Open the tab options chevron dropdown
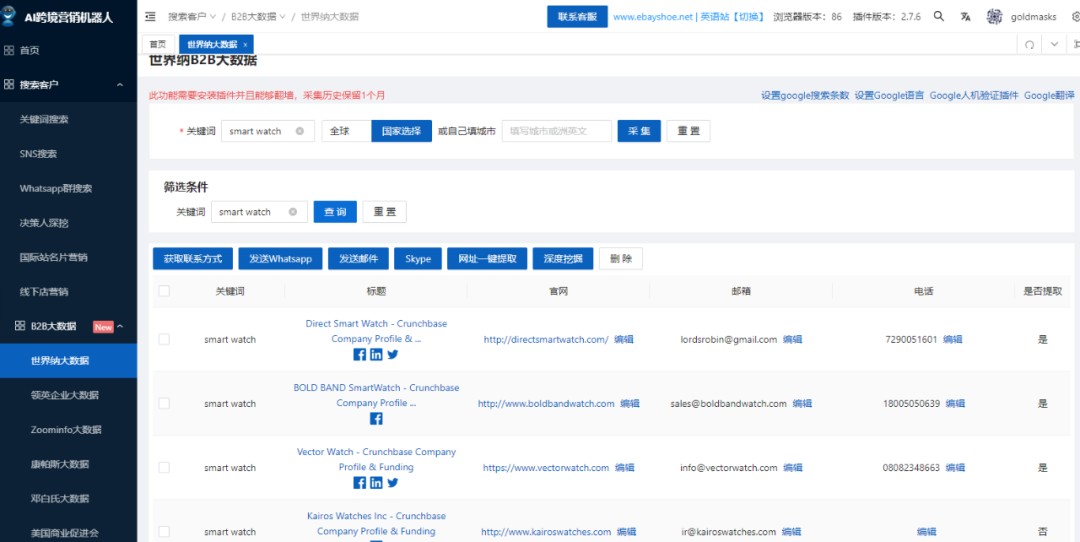This screenshot has width=1080, height=542. click(1055, 44)
